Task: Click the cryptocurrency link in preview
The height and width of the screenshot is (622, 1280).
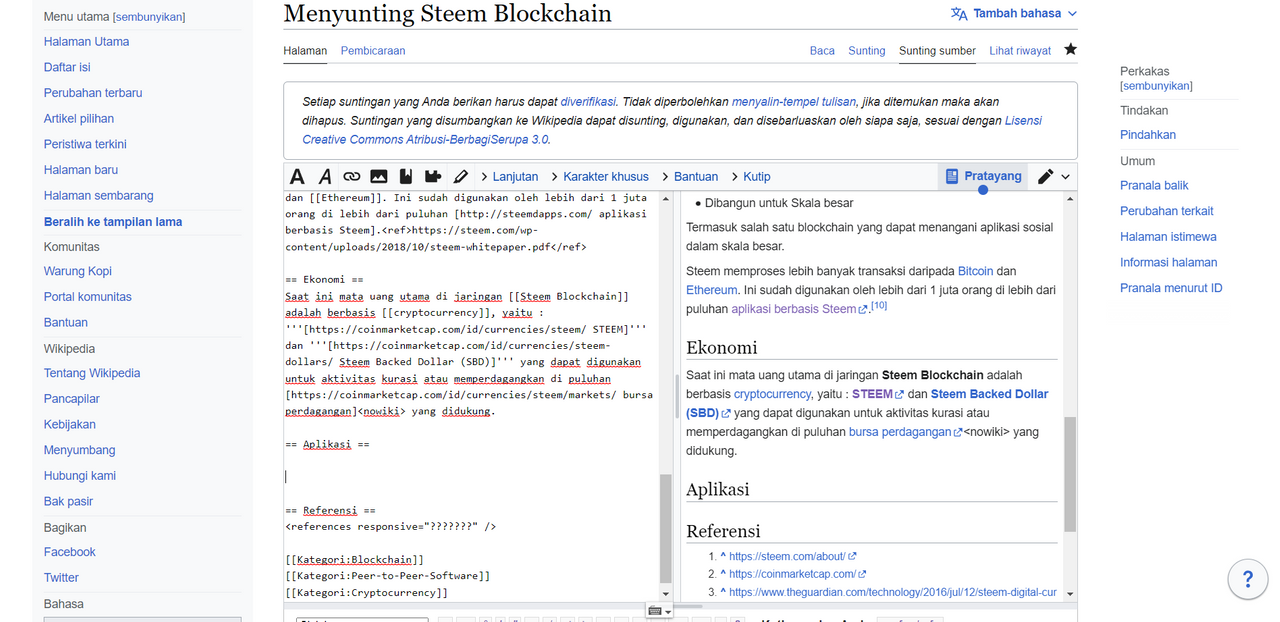Action: pos(773,395)
